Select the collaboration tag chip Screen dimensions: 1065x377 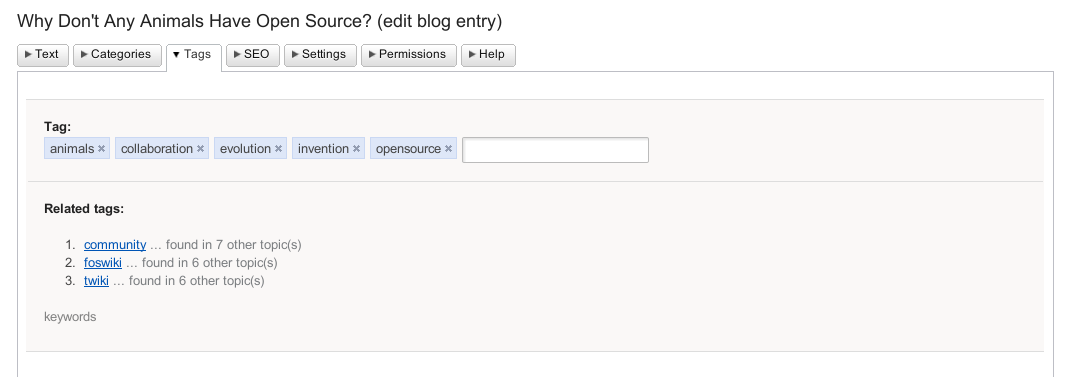[162, 149]
